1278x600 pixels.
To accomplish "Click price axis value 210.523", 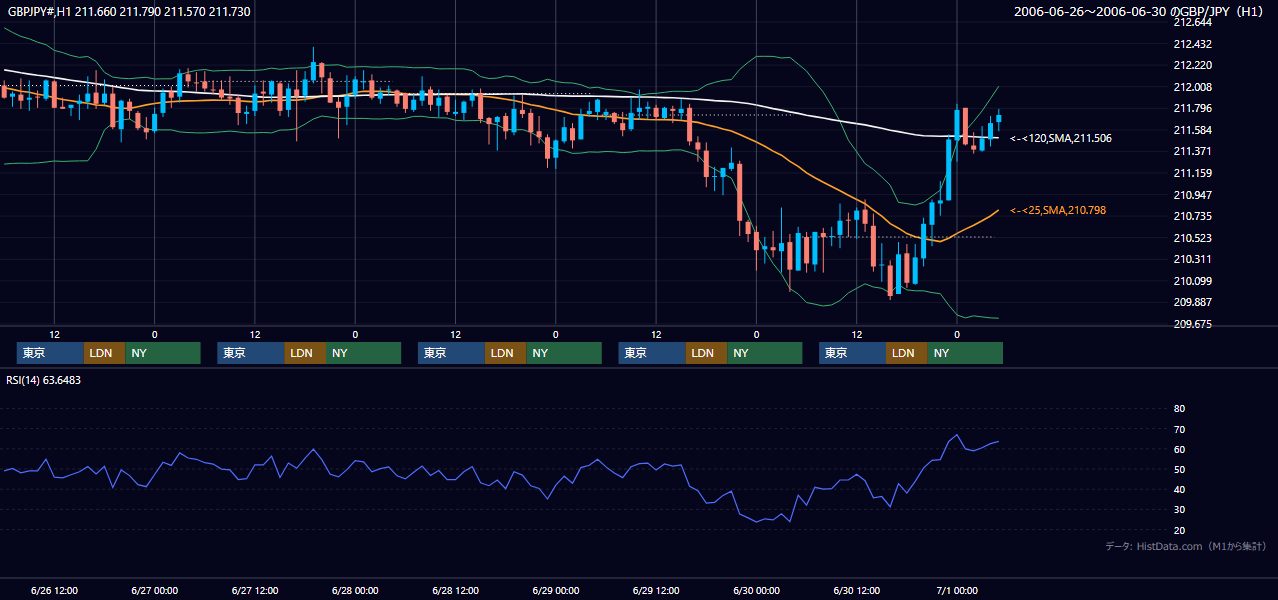I will click(1194, 238).
